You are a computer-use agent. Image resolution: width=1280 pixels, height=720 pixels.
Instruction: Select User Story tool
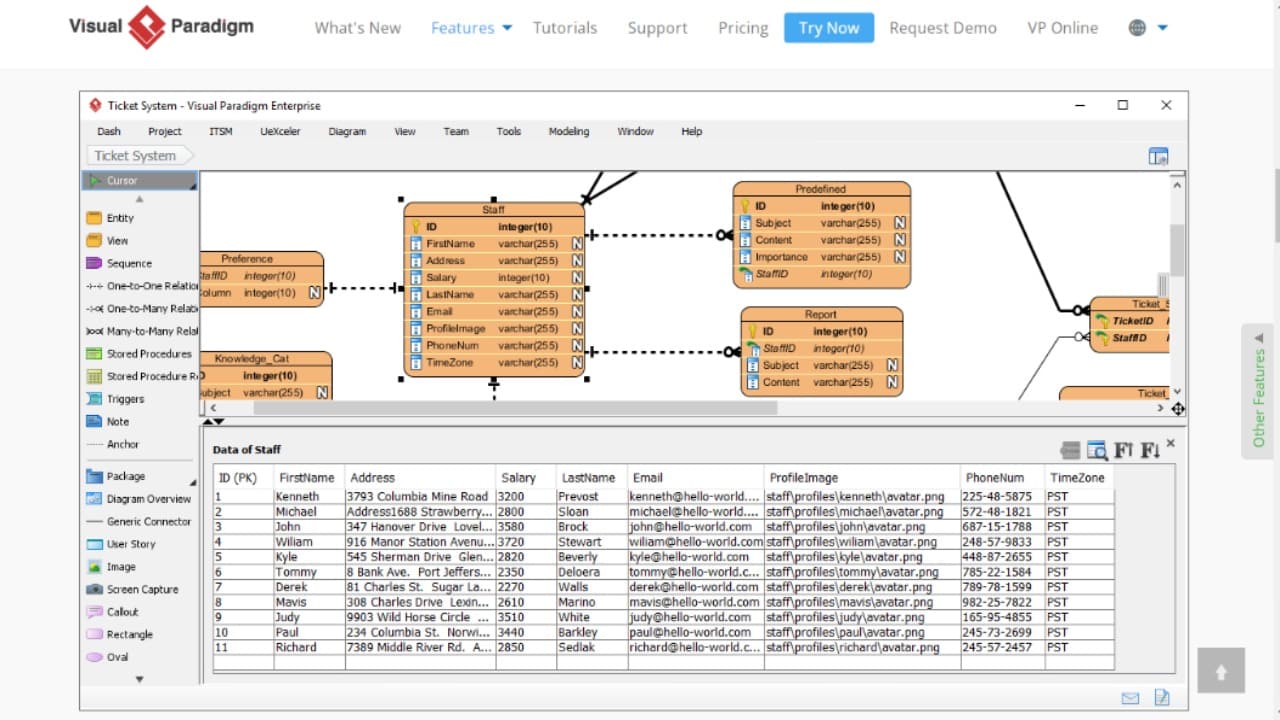(x=120, y=544)
